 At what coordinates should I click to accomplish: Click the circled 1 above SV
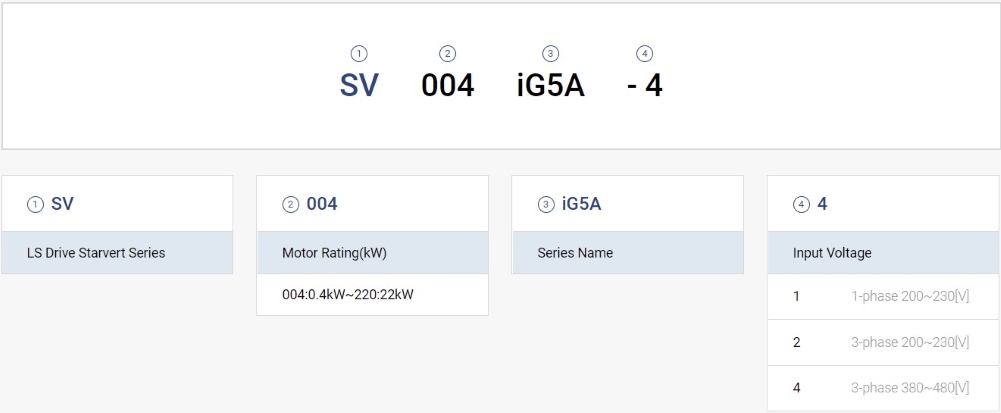(359, 54)
